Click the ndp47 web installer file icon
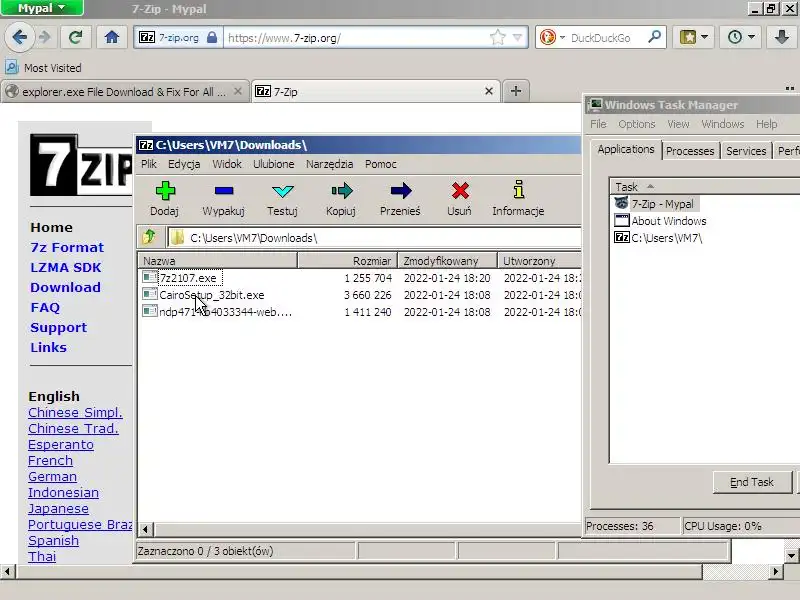 point(149,311)
